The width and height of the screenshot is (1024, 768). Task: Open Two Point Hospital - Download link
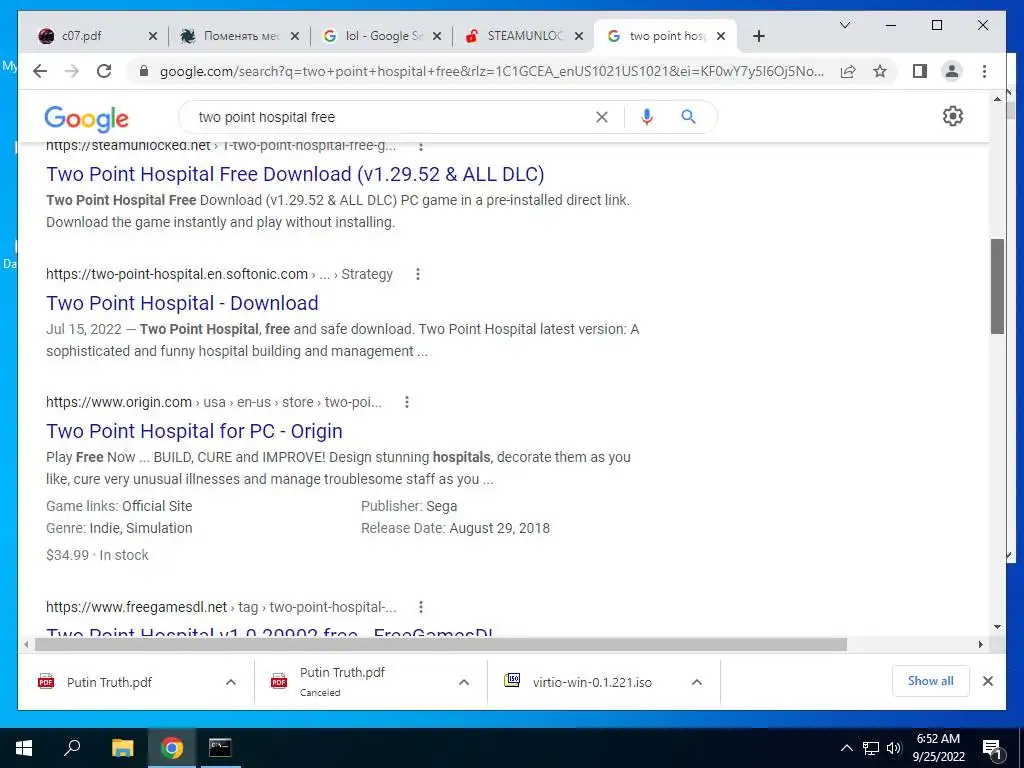pyautogui.click(x=182, y=303)
